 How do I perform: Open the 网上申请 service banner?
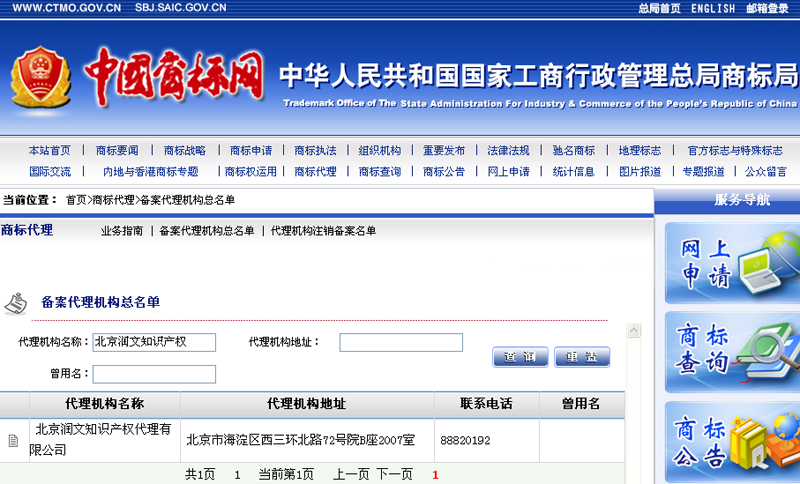(732, 263)
